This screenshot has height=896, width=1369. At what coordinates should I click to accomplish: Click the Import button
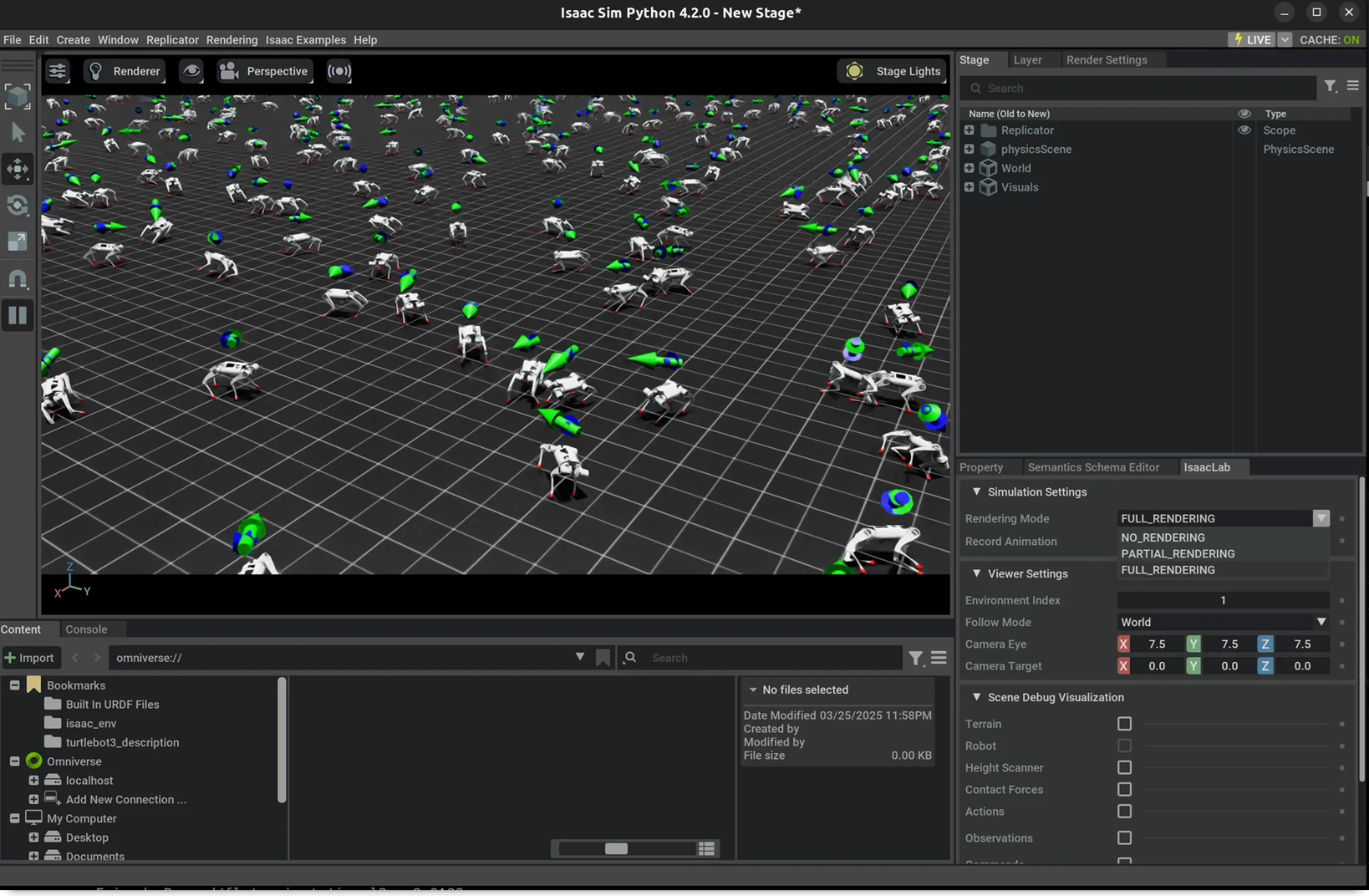[29, 658]
